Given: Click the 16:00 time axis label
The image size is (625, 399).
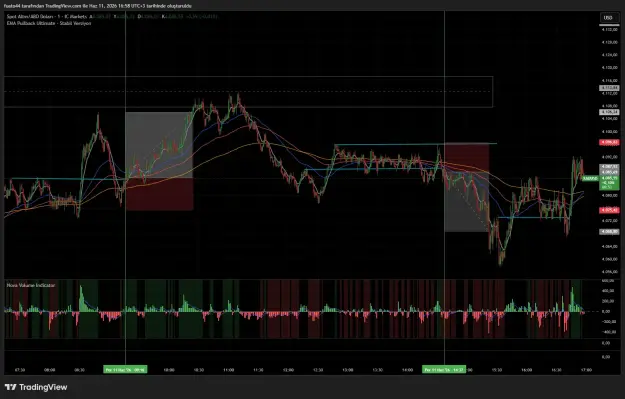Looking at the screenshot, I should (527, 370).
